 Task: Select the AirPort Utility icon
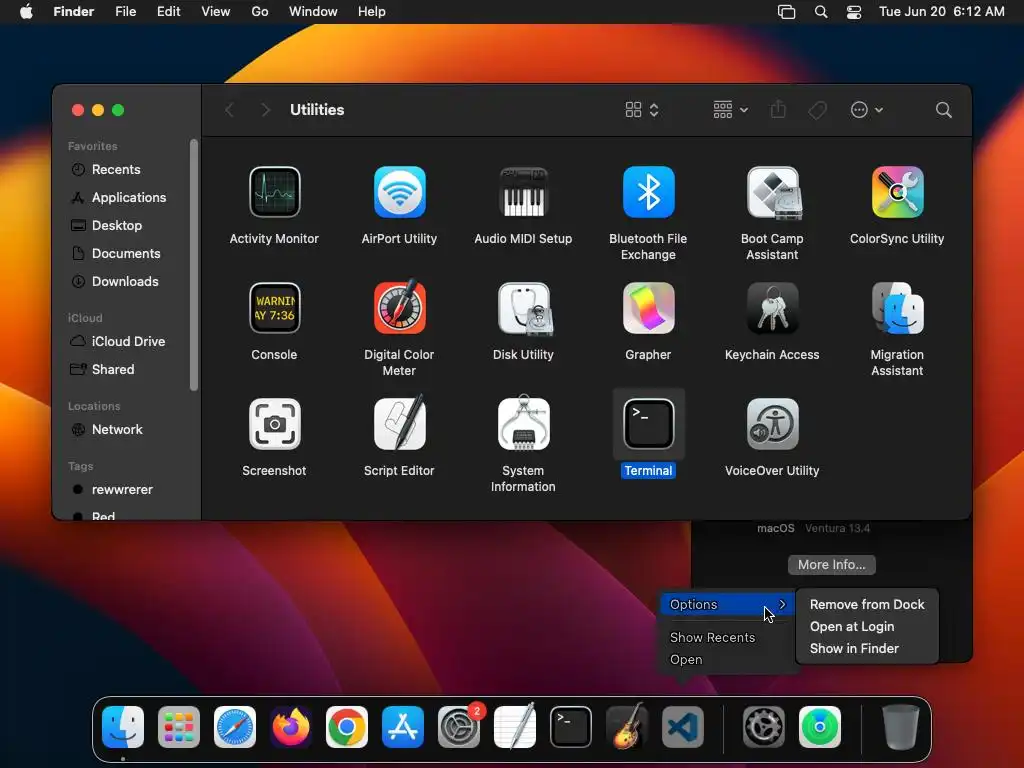399,192
